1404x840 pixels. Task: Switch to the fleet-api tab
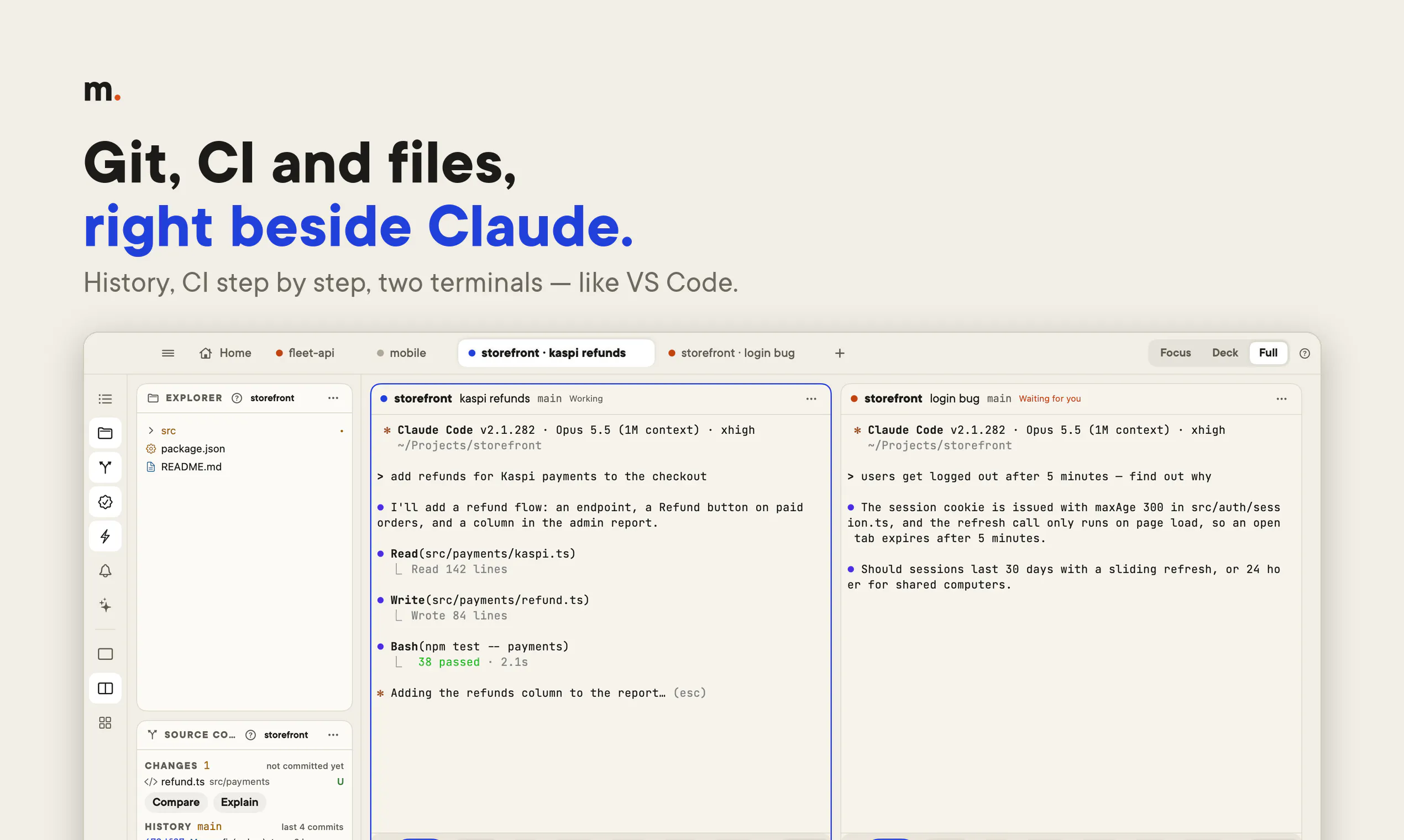[x=305, y=353]
